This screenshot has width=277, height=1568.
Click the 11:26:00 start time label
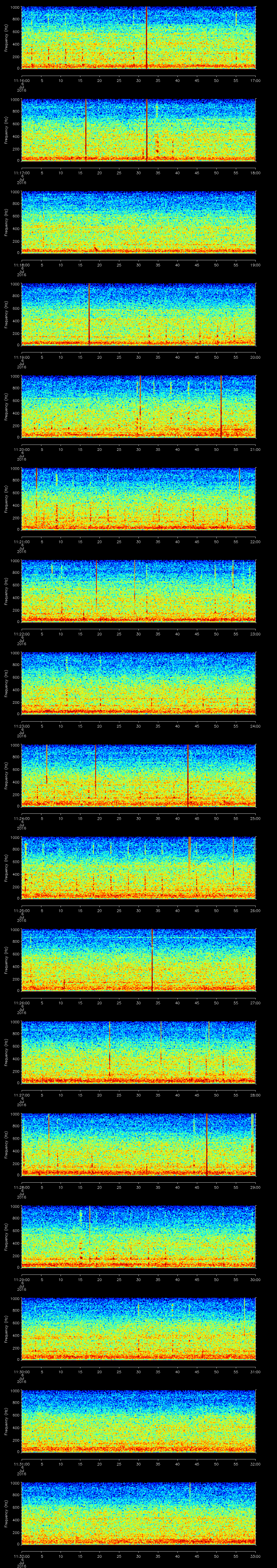(22, 1003)
